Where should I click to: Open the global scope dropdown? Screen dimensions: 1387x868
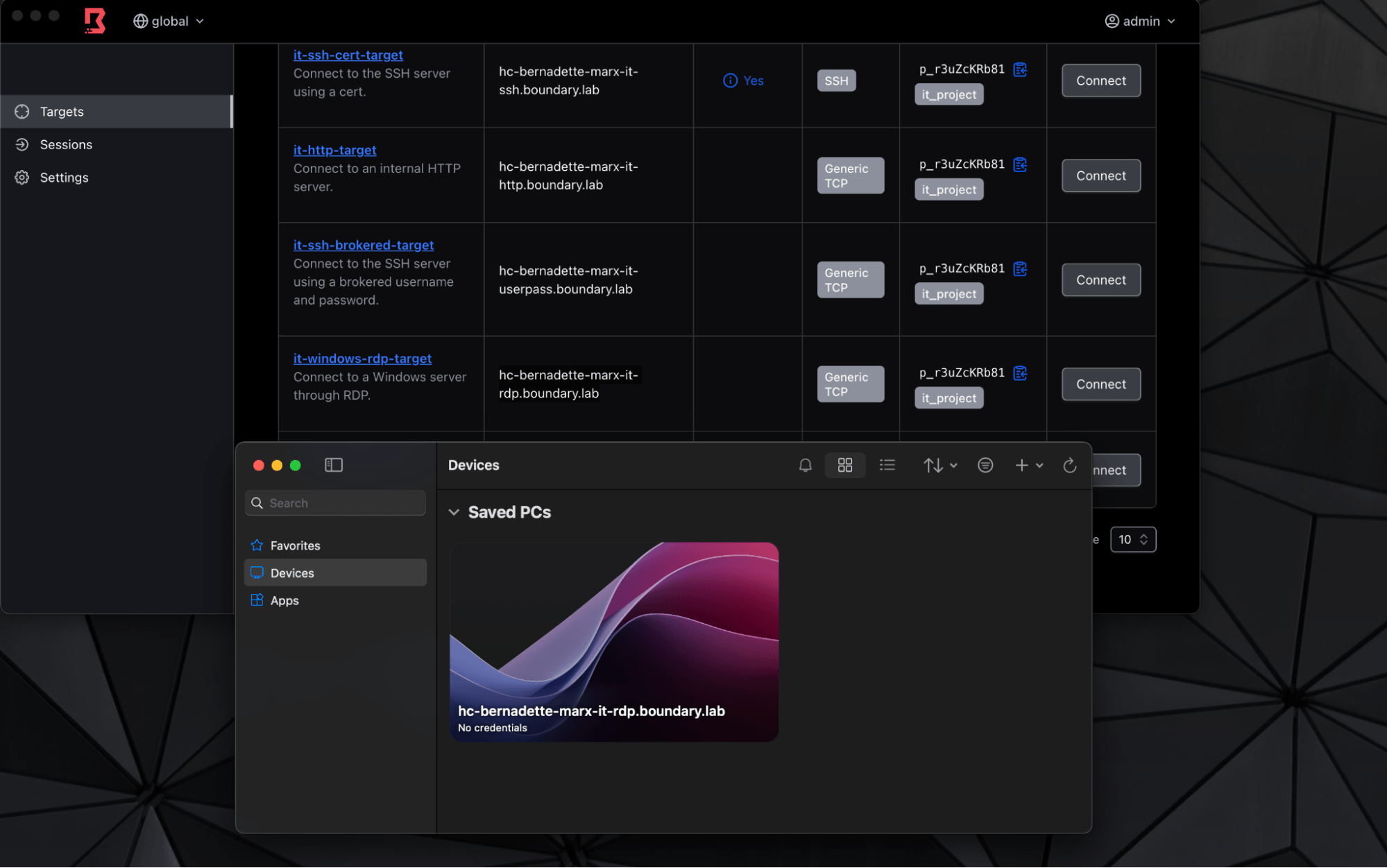pos(169,21)
